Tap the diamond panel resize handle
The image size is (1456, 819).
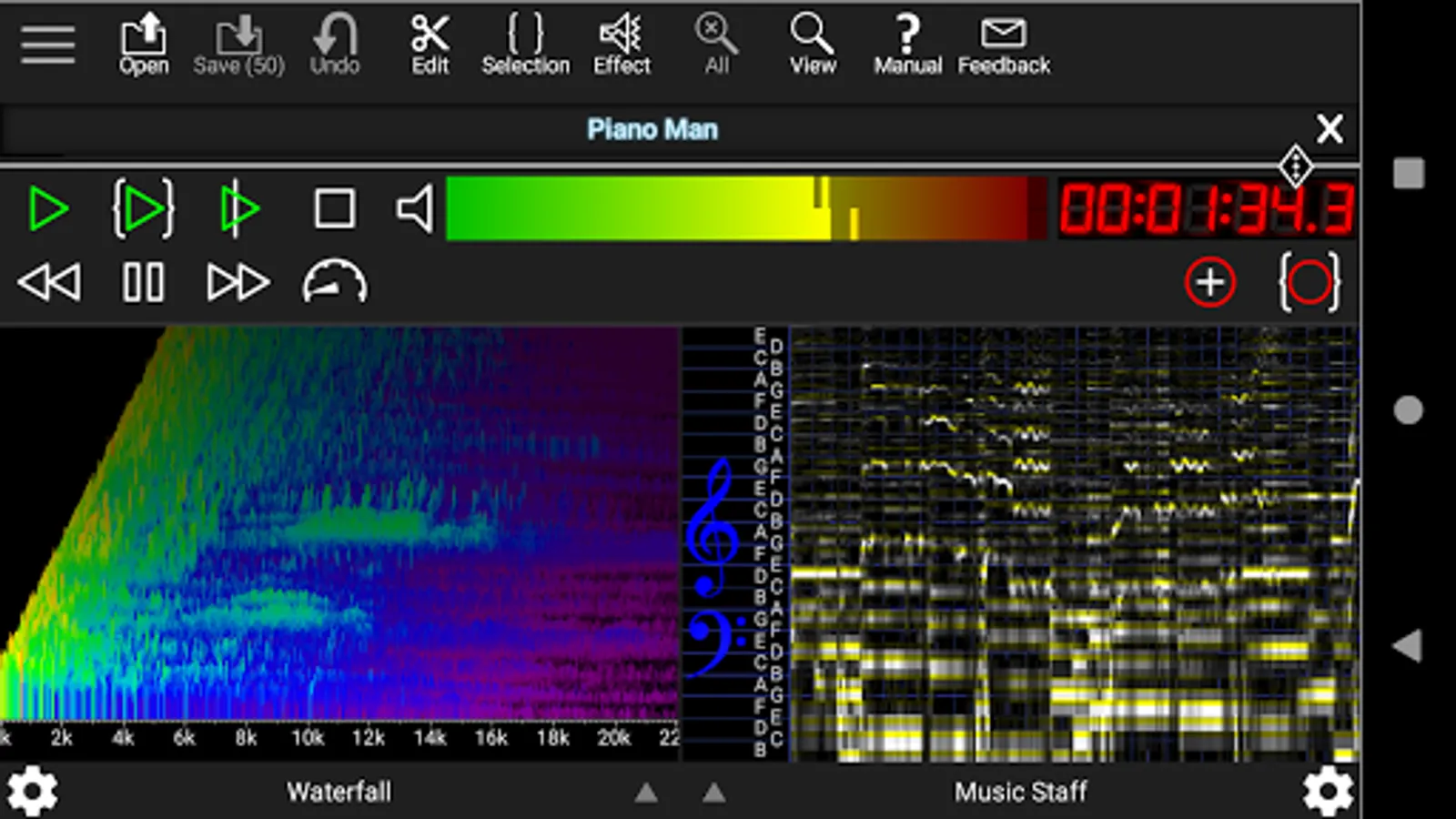coord(1295,167)
